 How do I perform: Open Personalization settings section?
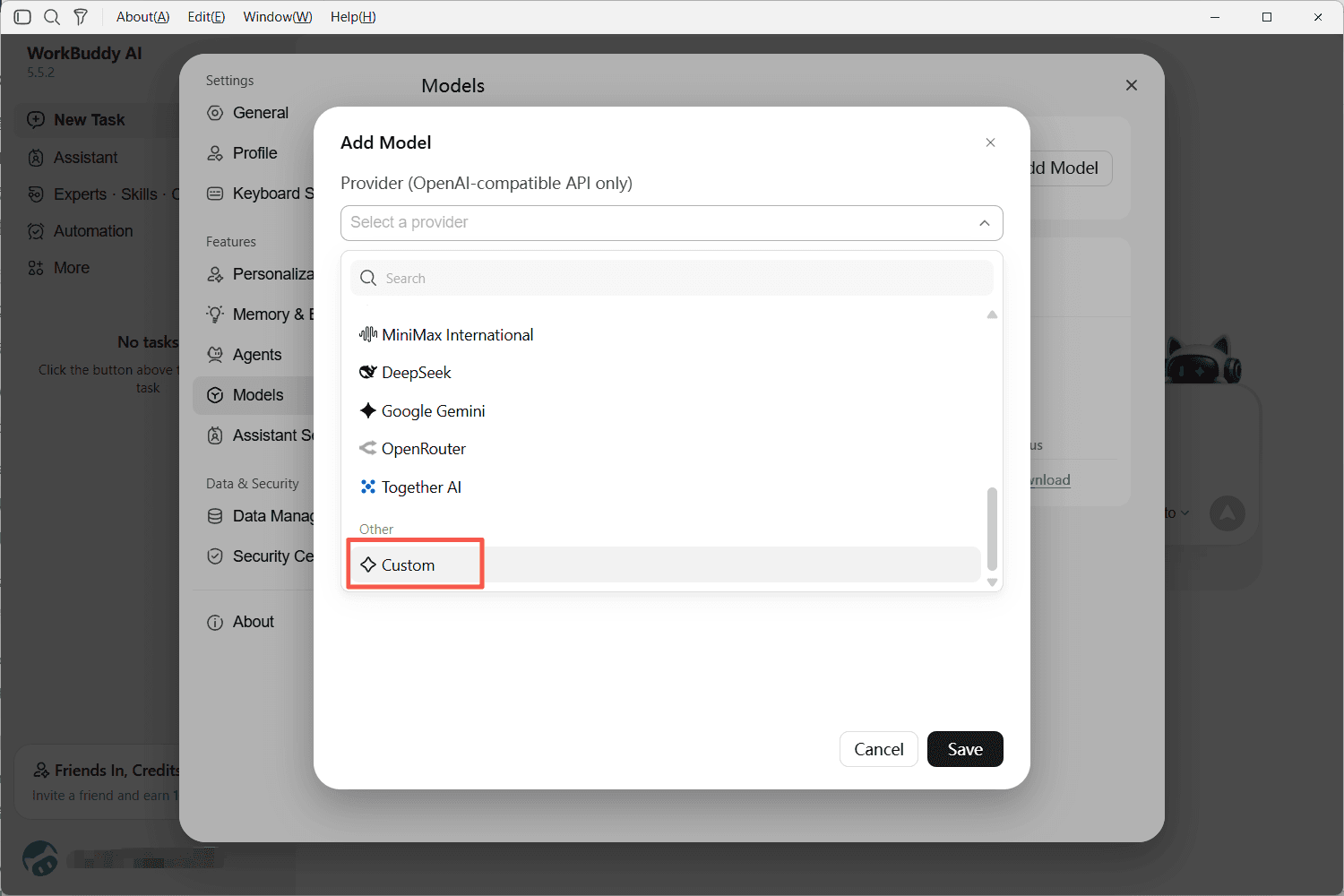[x=254, y=274]
